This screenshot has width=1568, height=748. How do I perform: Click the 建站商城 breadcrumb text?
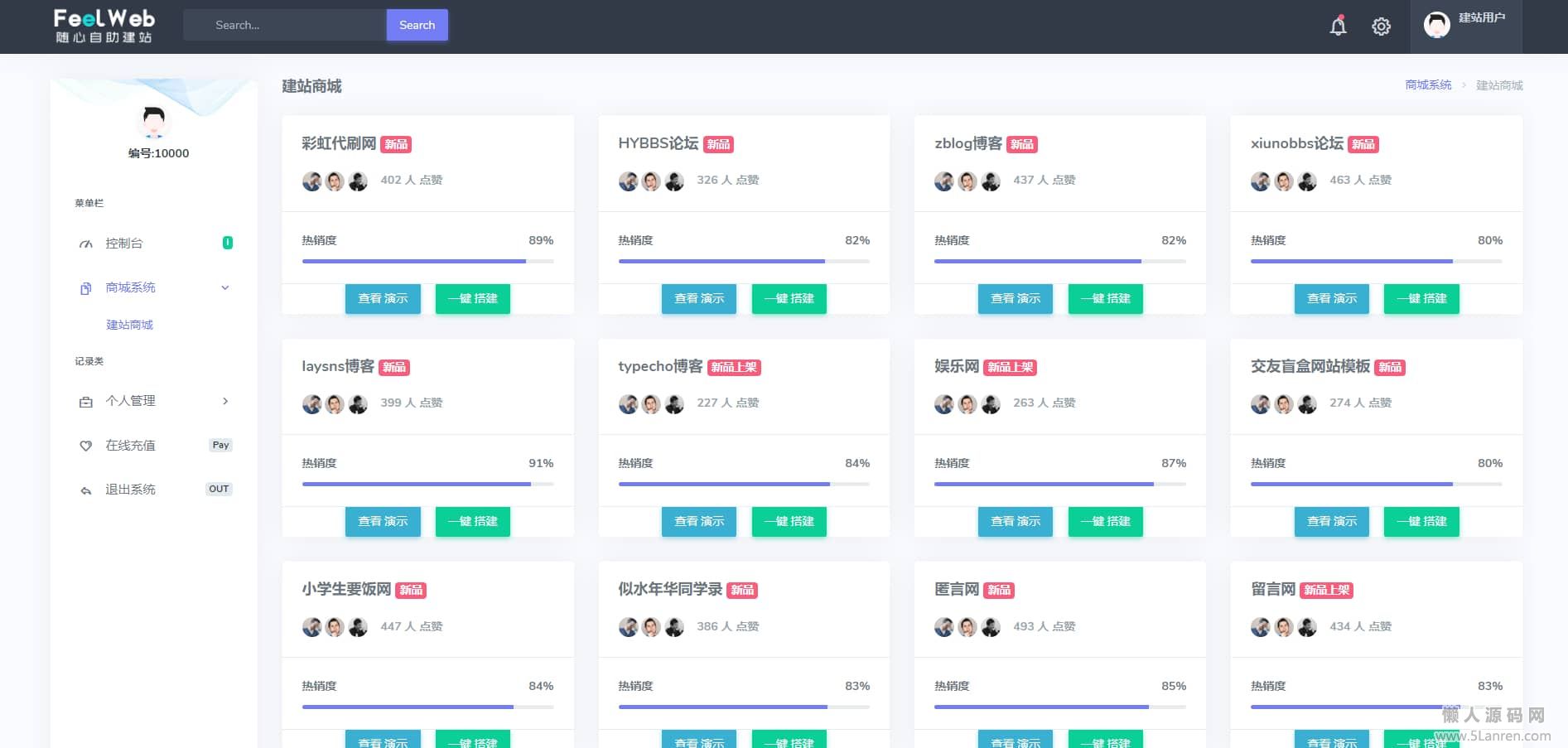(x=1499, y=85)
